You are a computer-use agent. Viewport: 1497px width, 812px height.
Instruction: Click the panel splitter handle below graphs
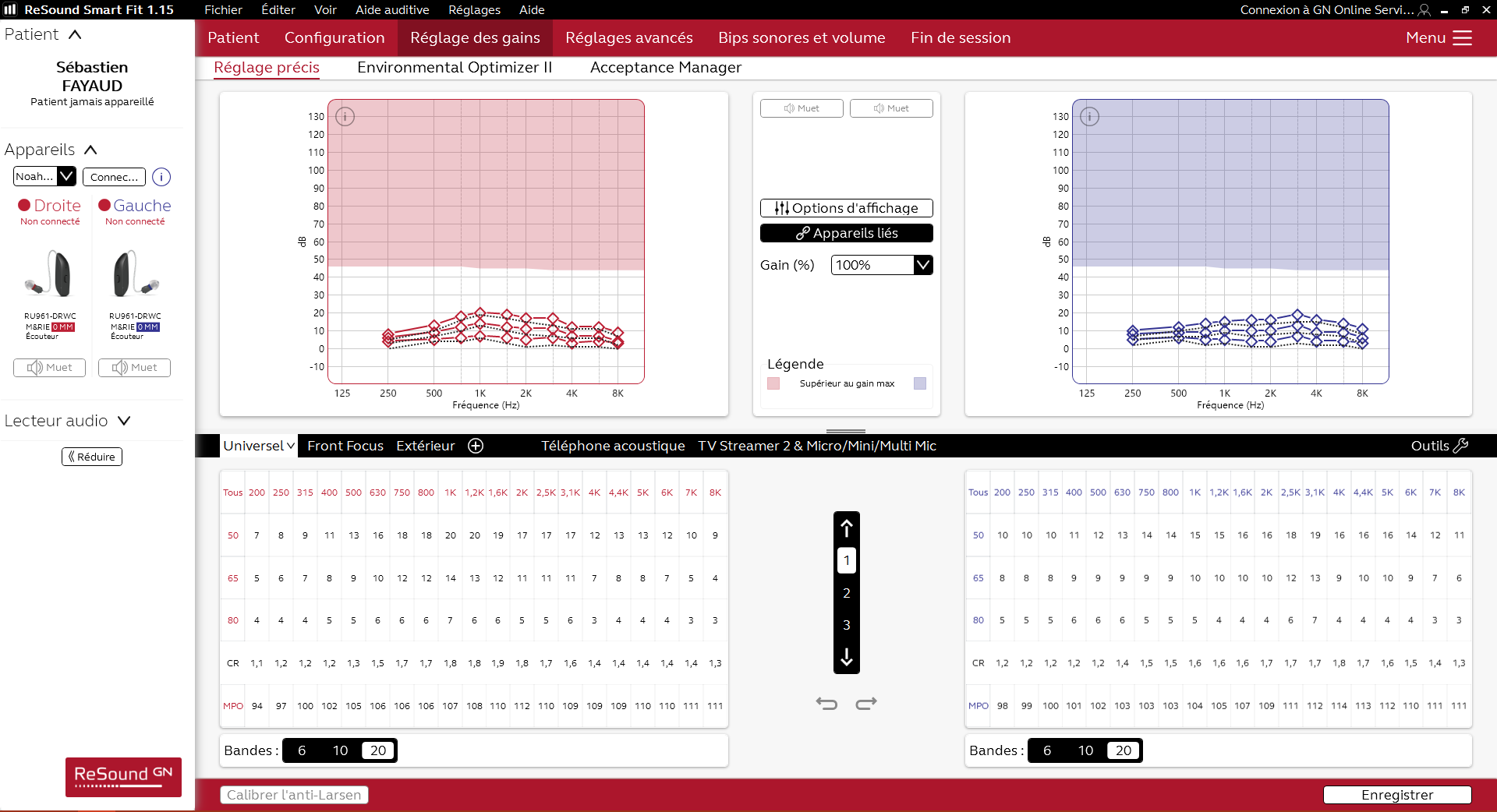(846, 431)
